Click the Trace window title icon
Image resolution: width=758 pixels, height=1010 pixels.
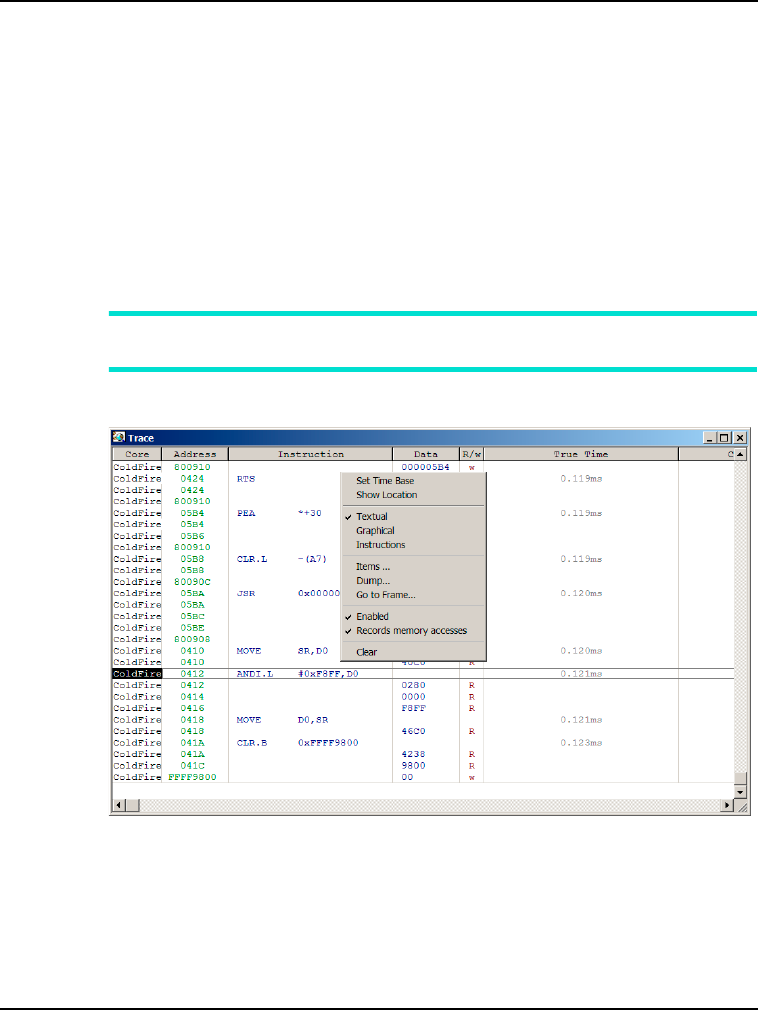[x=118, y=437]
